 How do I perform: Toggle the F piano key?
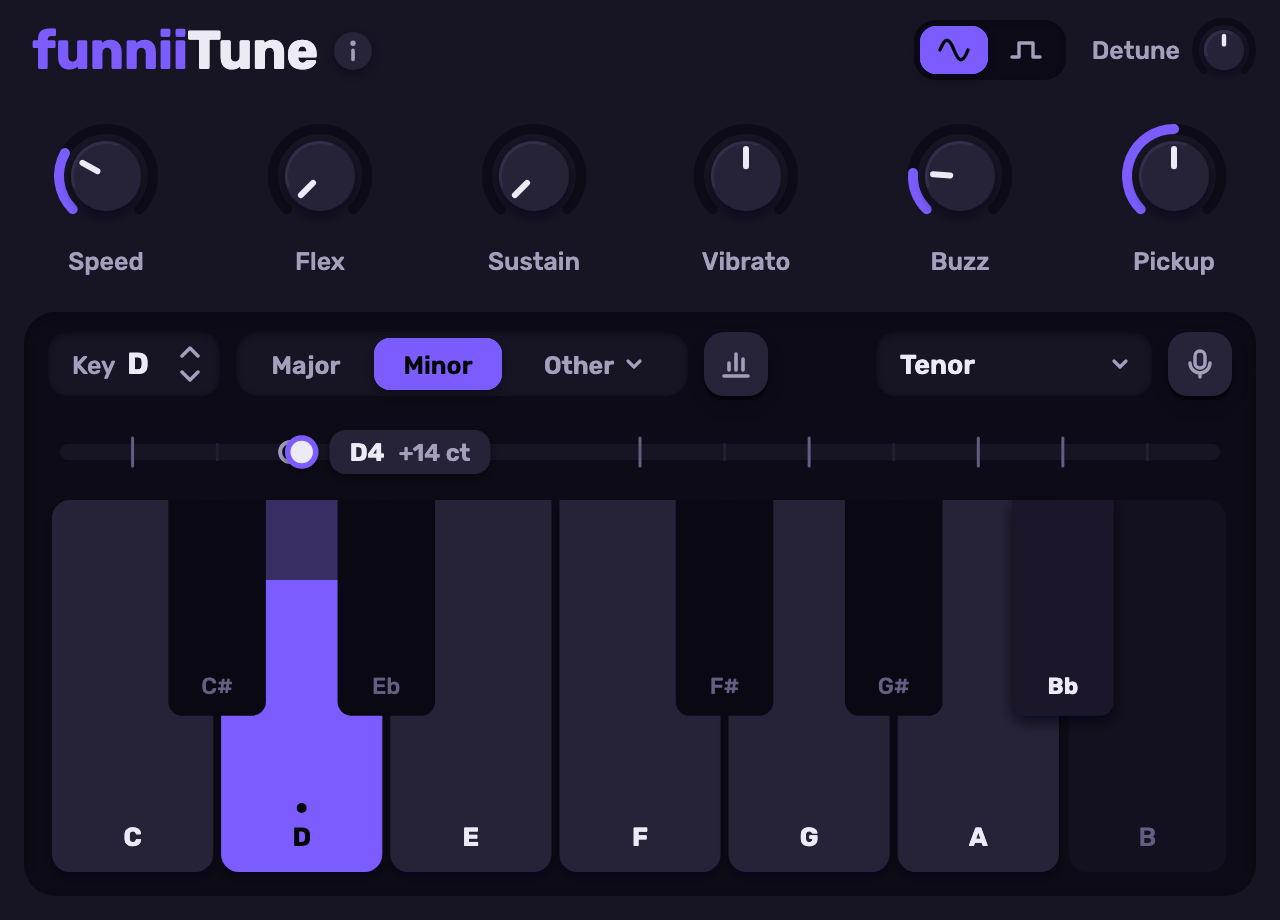point(640,790)
